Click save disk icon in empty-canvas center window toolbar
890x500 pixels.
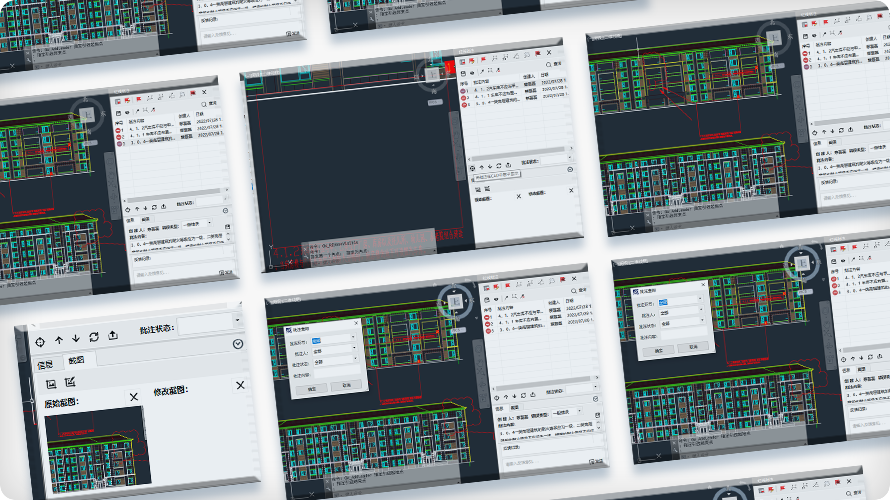pyautogui.click(x=463, y=74)
